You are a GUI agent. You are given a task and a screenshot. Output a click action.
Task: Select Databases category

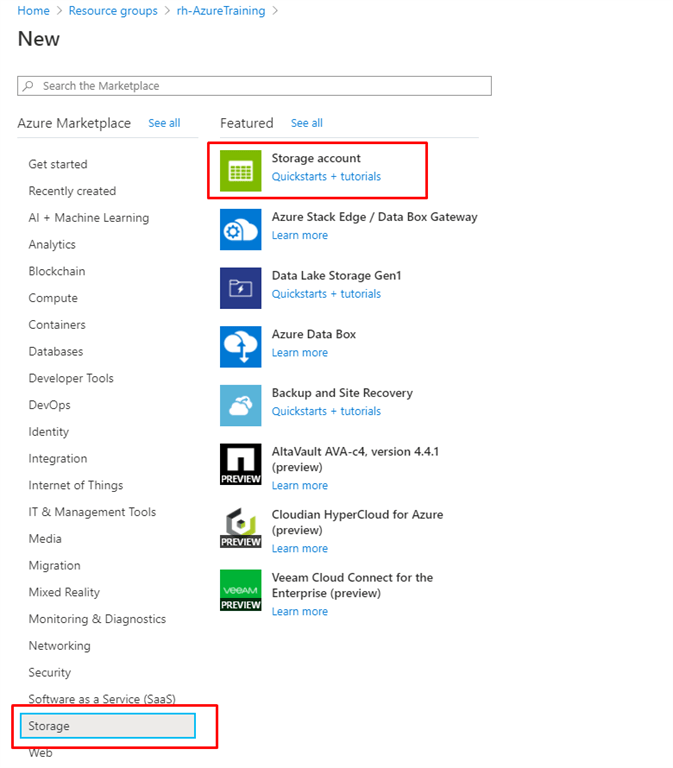[x=56, y=352]
